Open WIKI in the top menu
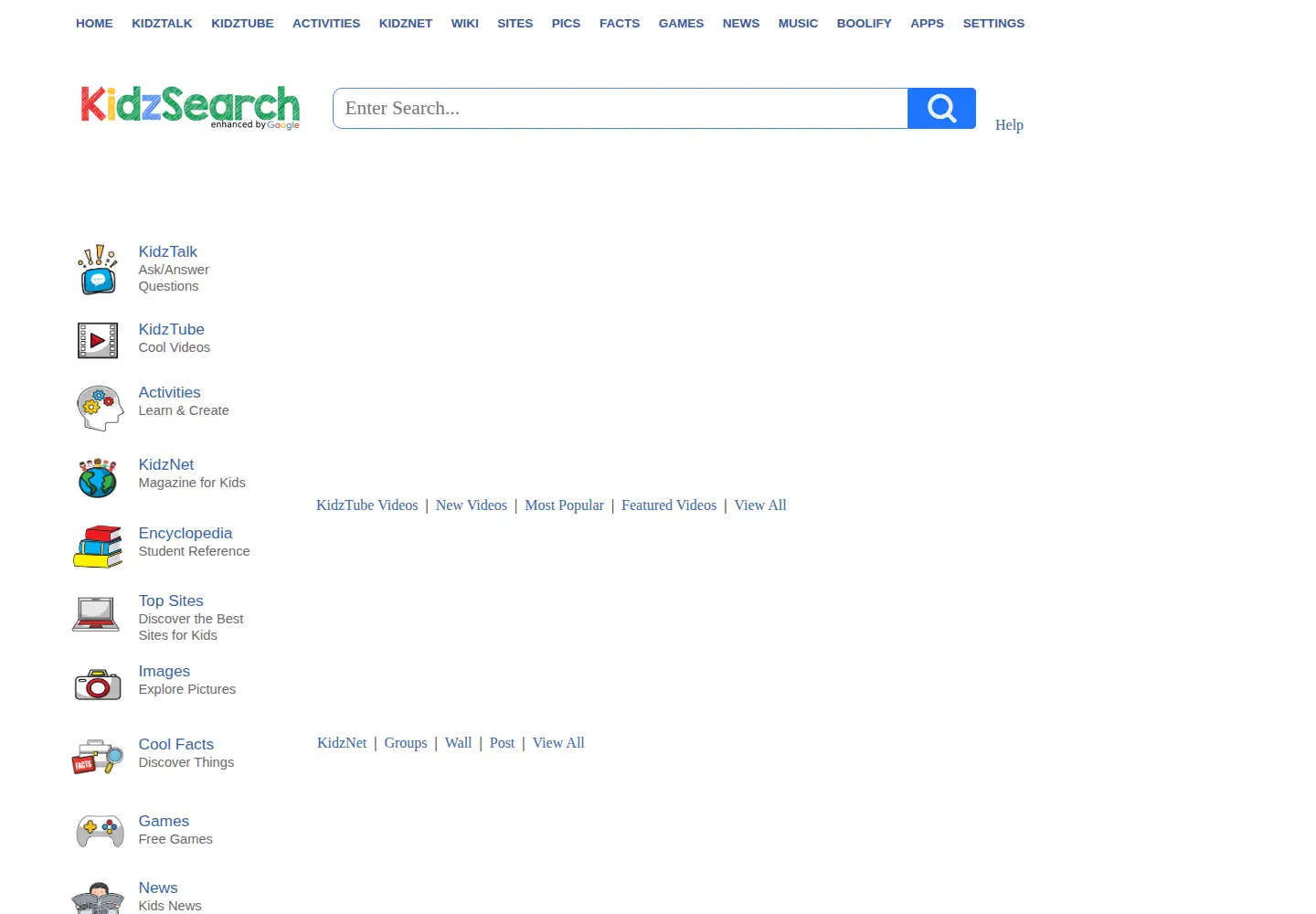 [464, 24]
